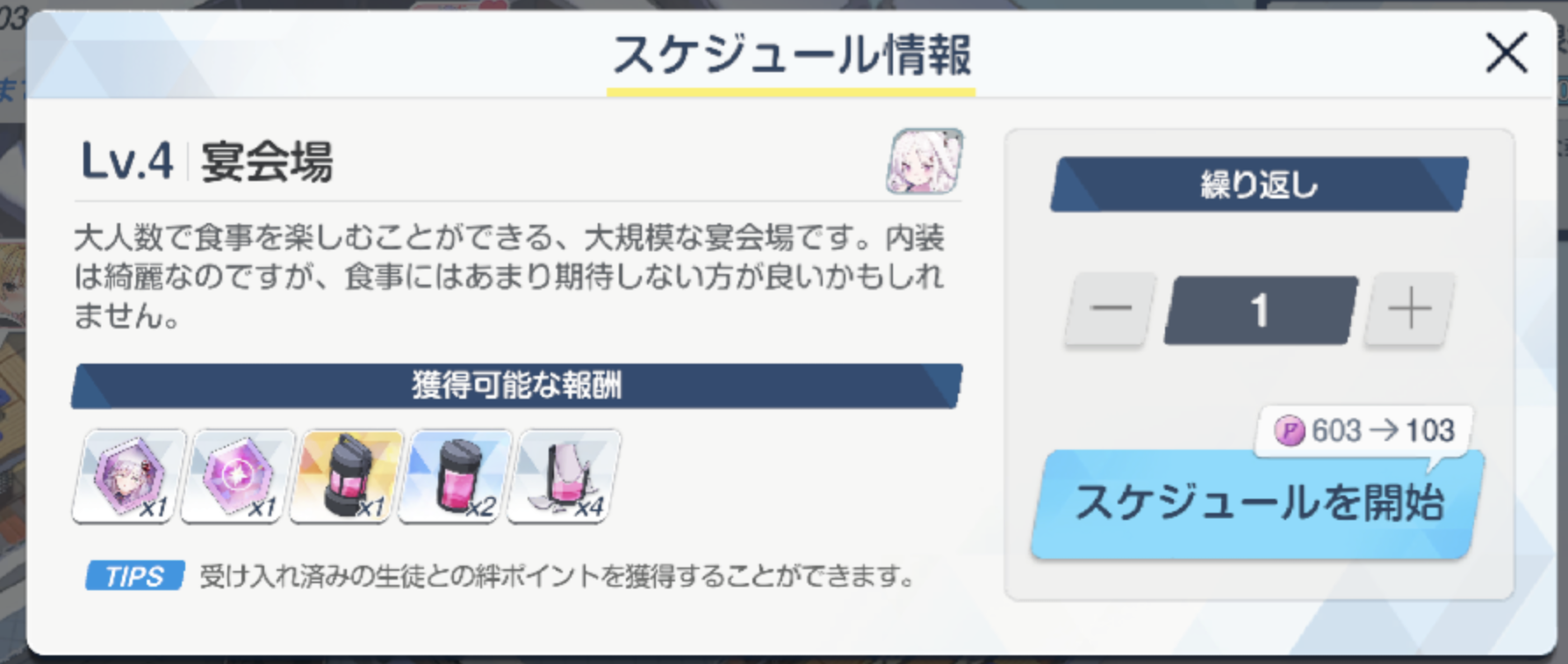Increase repeat count with plus button
The height and width of the screenshot is (664, 1568).
tap(1409, 309)
